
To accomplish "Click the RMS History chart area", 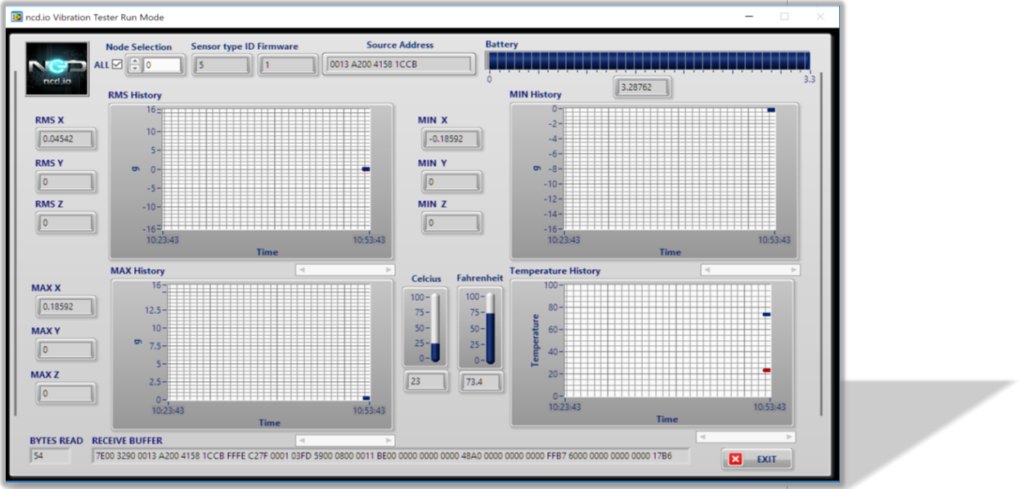I will [x=266, y=169].
